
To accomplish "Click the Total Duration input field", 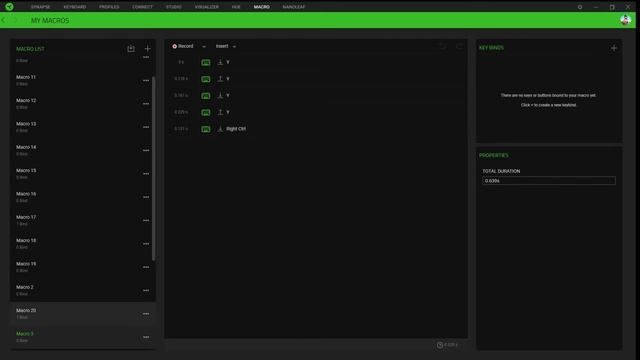I will pos(549,180).
